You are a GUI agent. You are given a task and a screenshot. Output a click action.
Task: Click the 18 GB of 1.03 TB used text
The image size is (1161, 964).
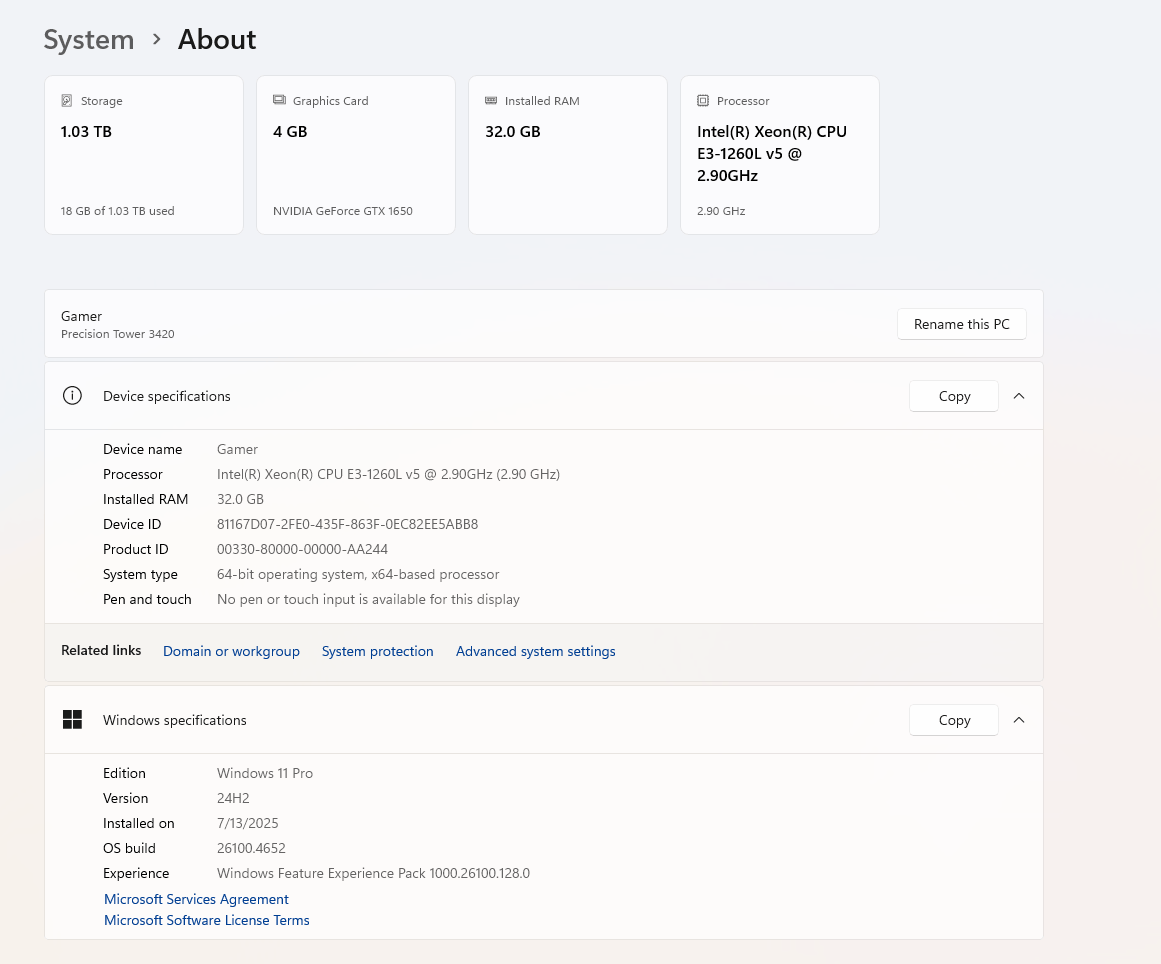118,211
